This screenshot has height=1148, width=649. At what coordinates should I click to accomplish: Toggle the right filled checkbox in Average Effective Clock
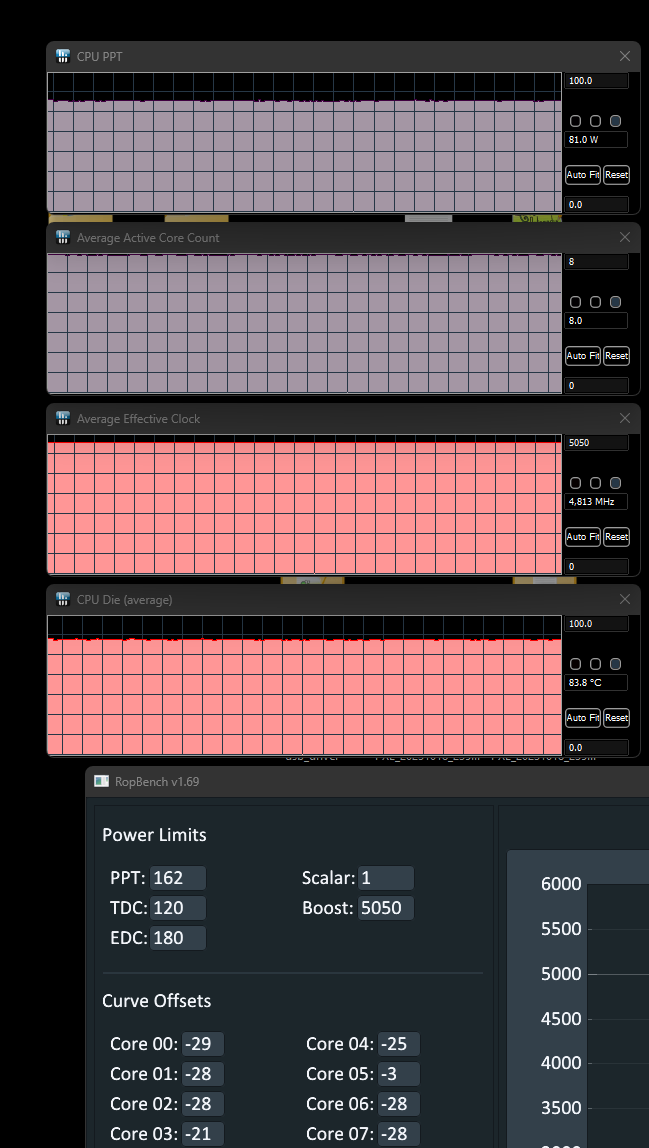[x=615, y=482]
